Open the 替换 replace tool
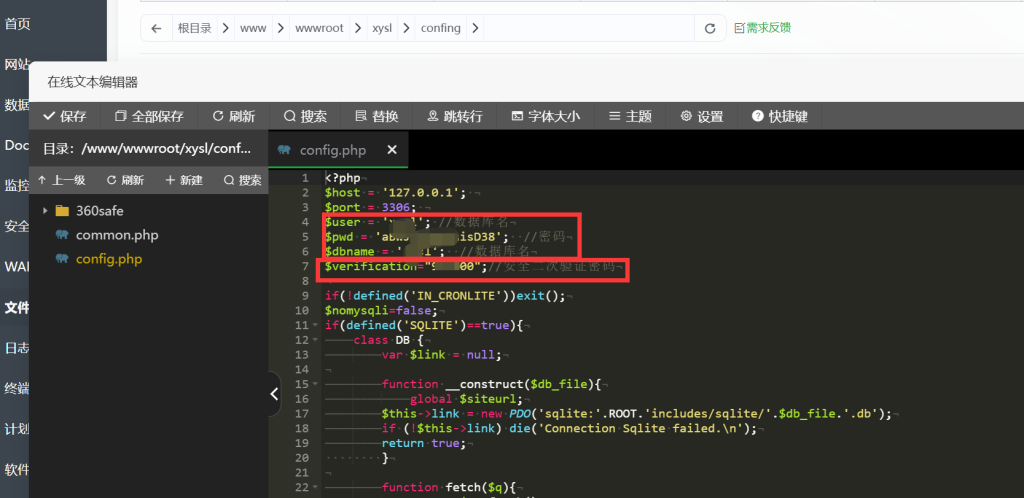1024x498 pixels. coord(377,116)
